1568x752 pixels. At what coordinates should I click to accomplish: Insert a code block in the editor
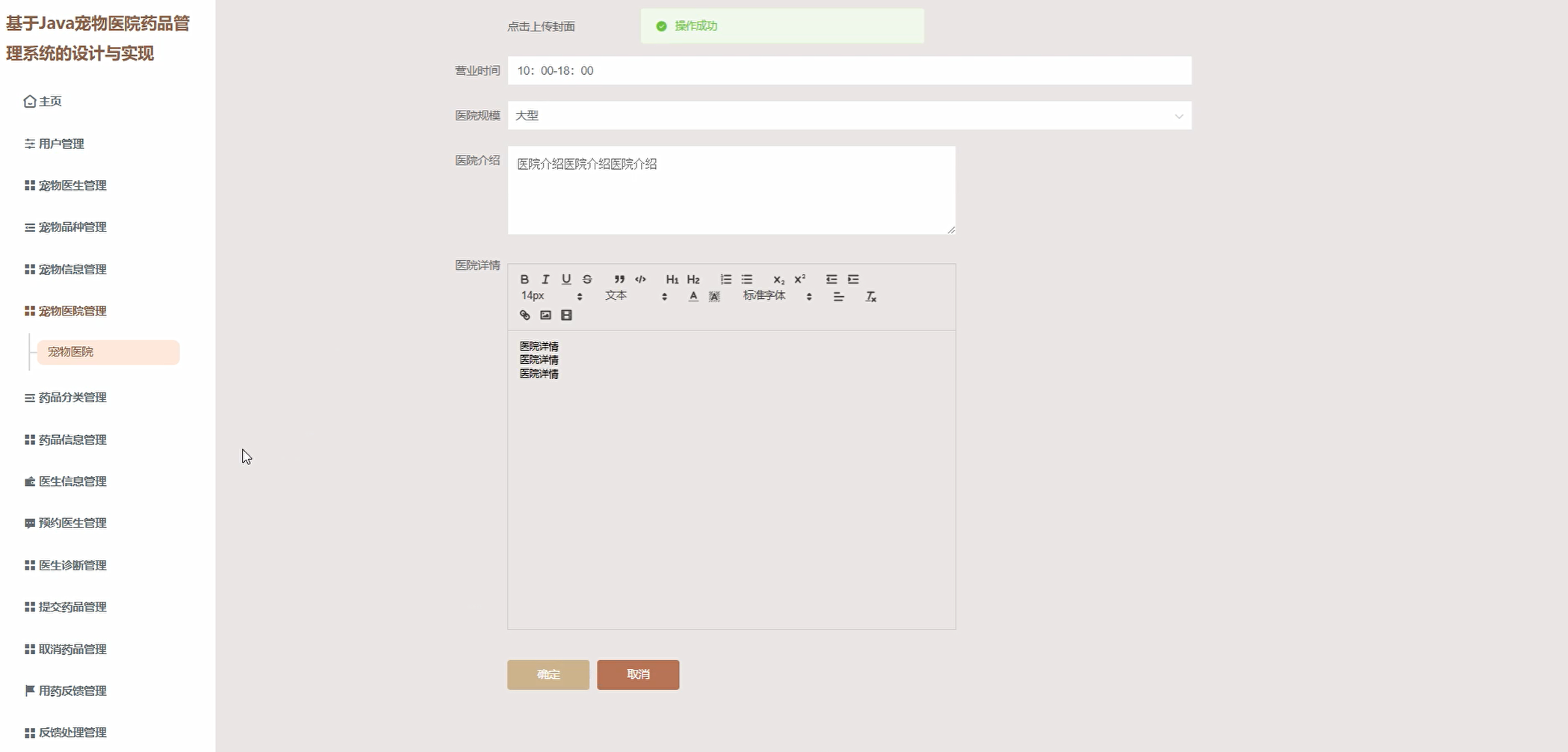click(x=640, y=280)
